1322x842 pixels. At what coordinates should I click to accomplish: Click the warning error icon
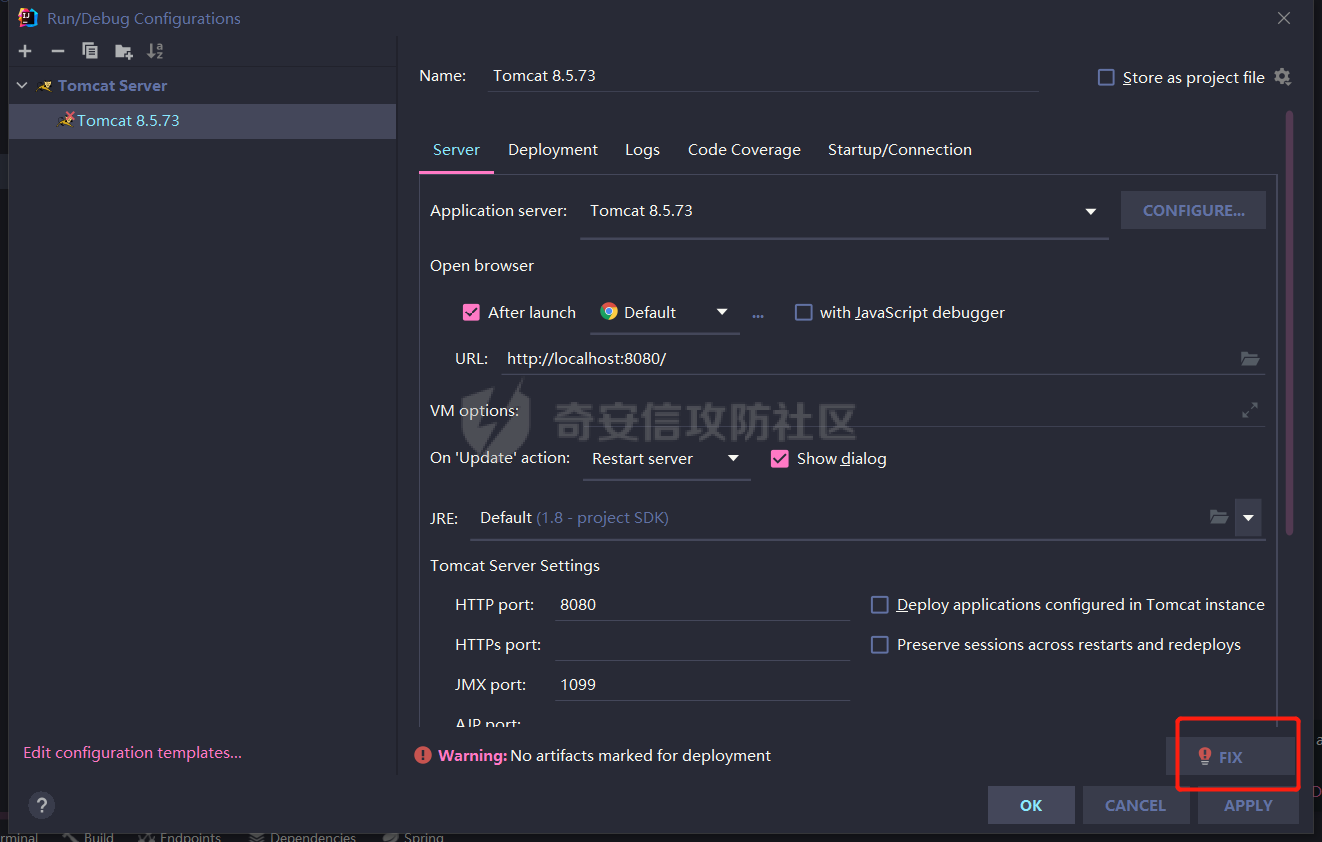click(x=424, y=755)
